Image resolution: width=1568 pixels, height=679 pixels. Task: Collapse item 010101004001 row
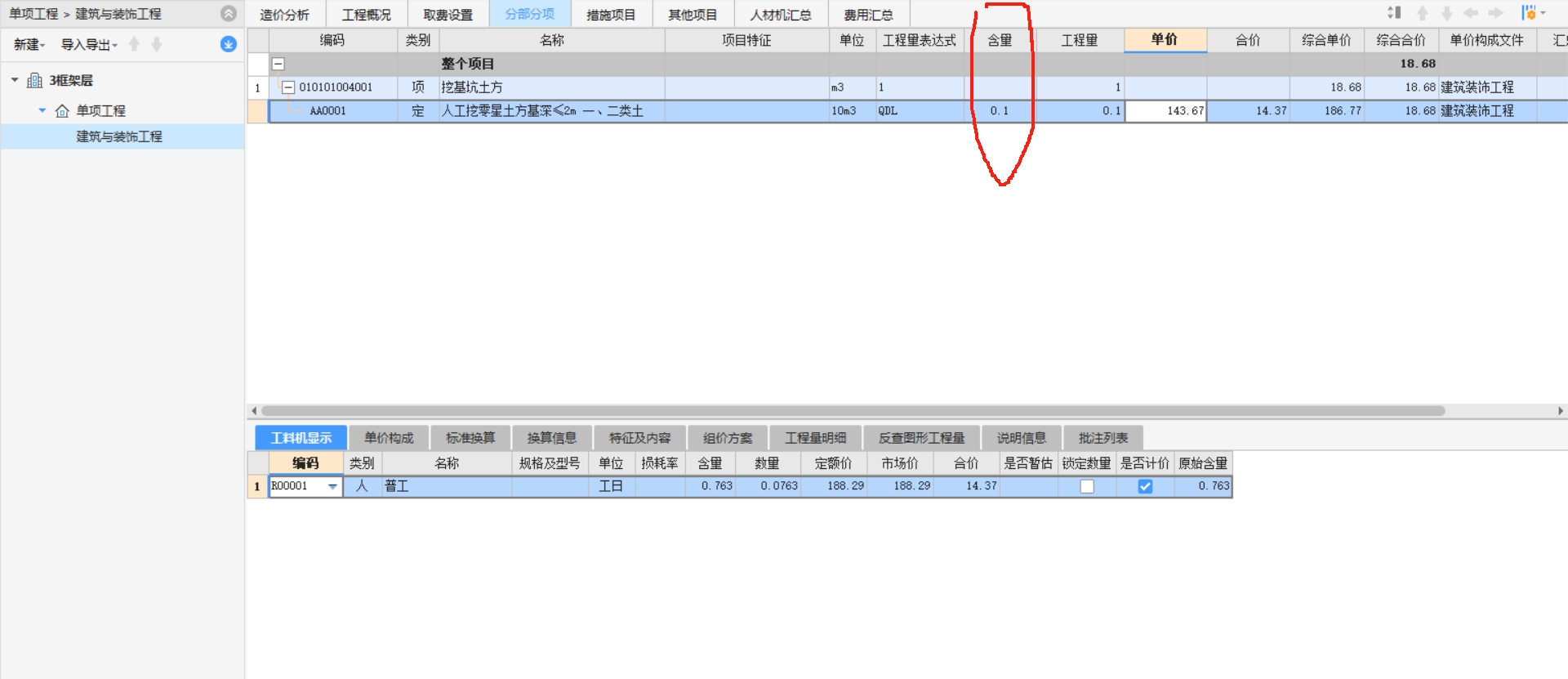(288, 87)
